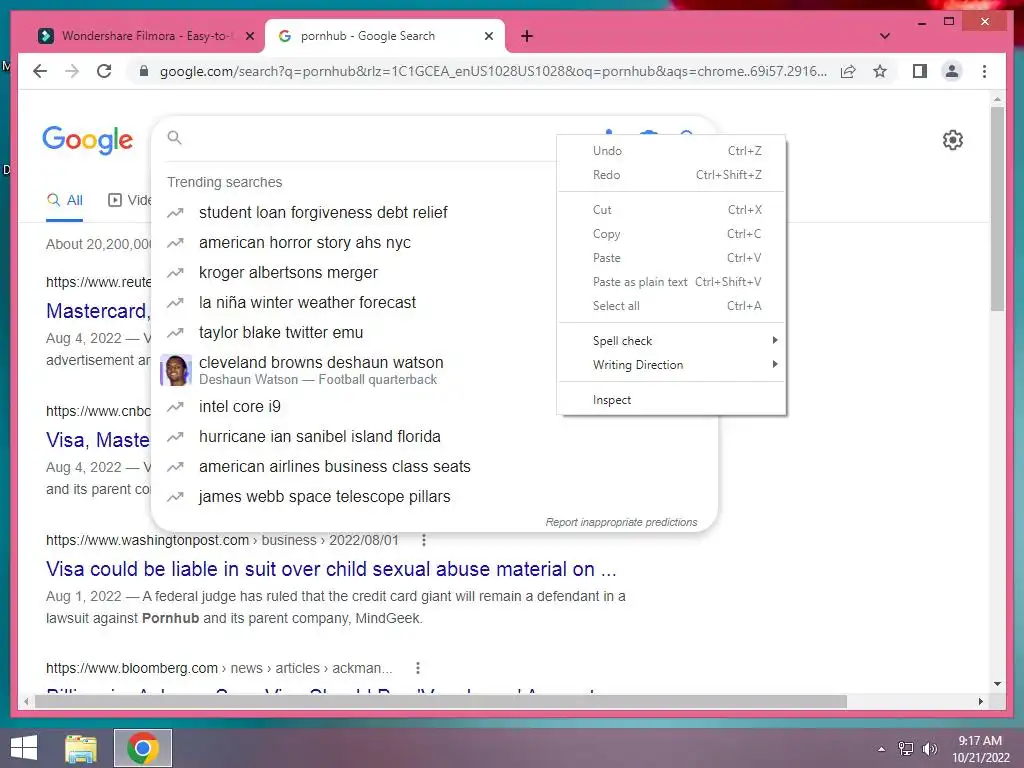
Task: Go back using the browser back arrow
Action: coord(40,71)
